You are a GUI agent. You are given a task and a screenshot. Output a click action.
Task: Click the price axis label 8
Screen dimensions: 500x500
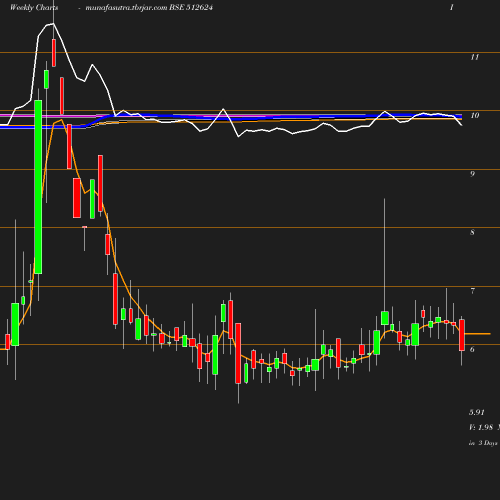click(x=472, y=232)
